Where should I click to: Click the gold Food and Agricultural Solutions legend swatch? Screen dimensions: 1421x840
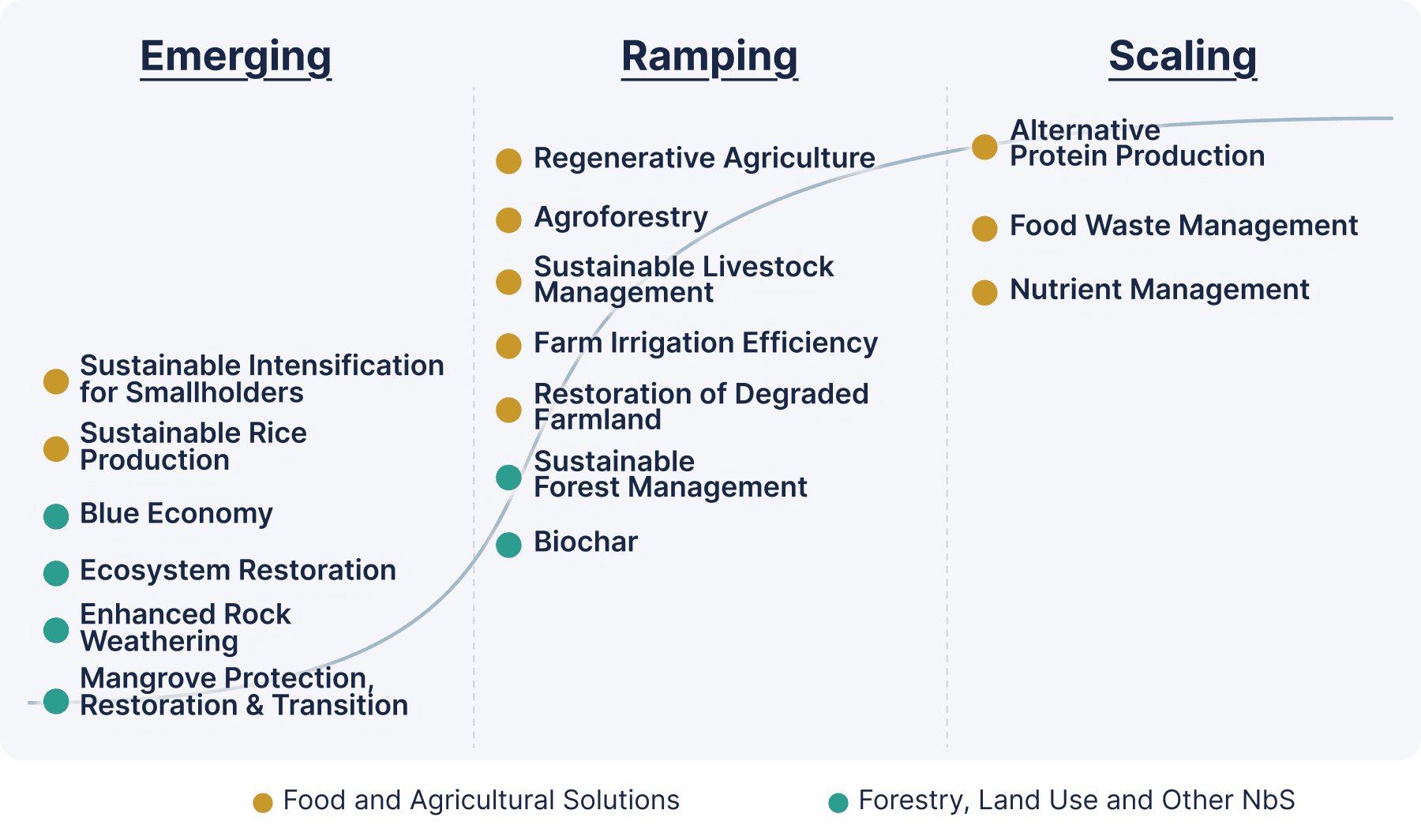click(x=263, y=803)
